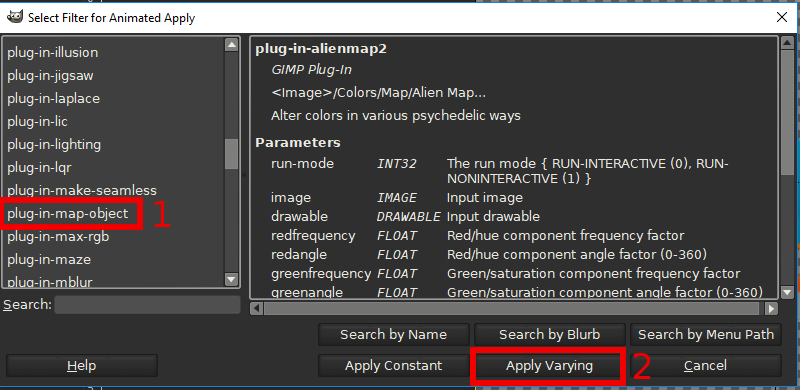Click Search by Name button

click(393, 335)
